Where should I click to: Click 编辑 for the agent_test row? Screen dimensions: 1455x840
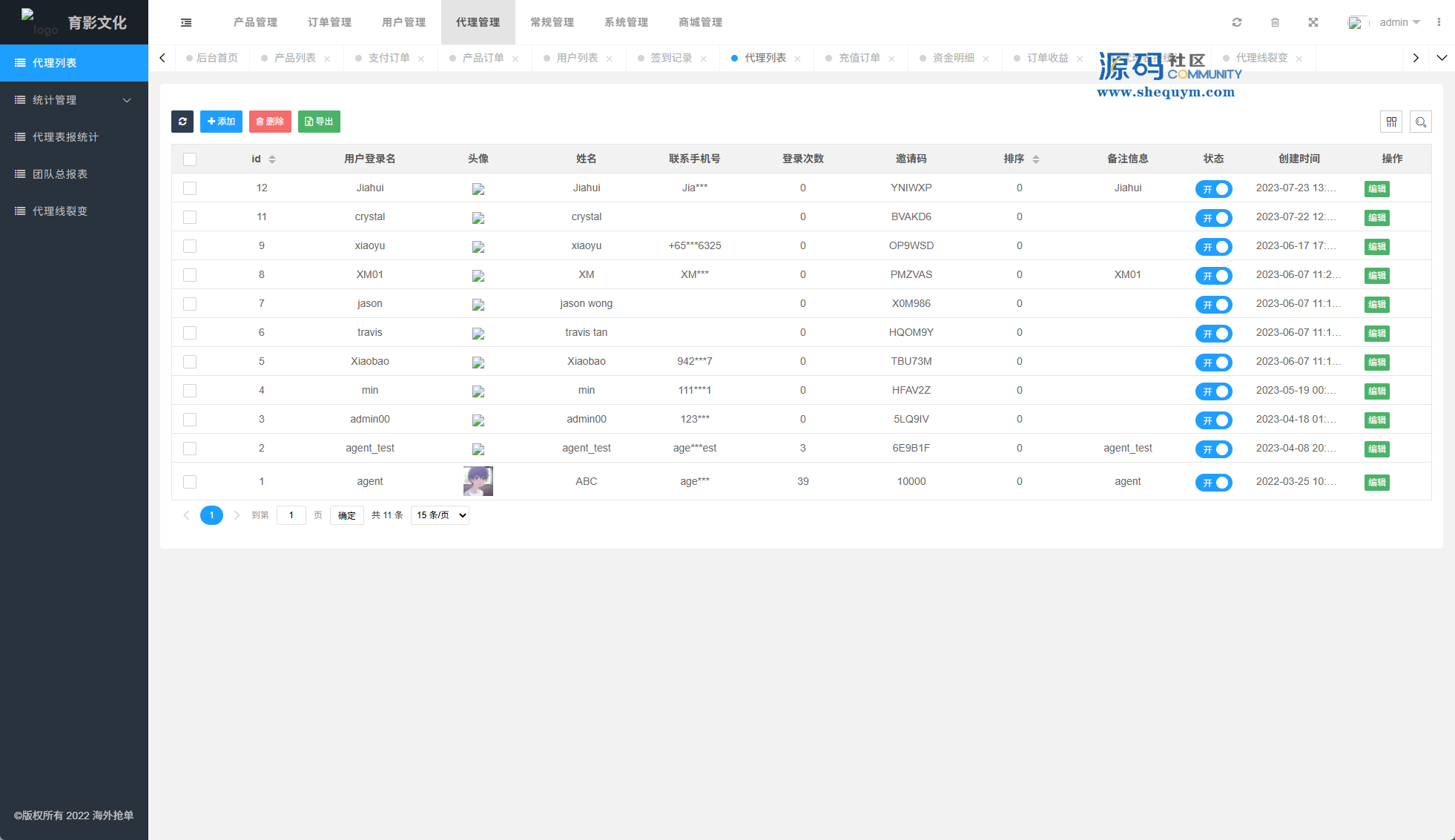click(x=1376, y=449)
